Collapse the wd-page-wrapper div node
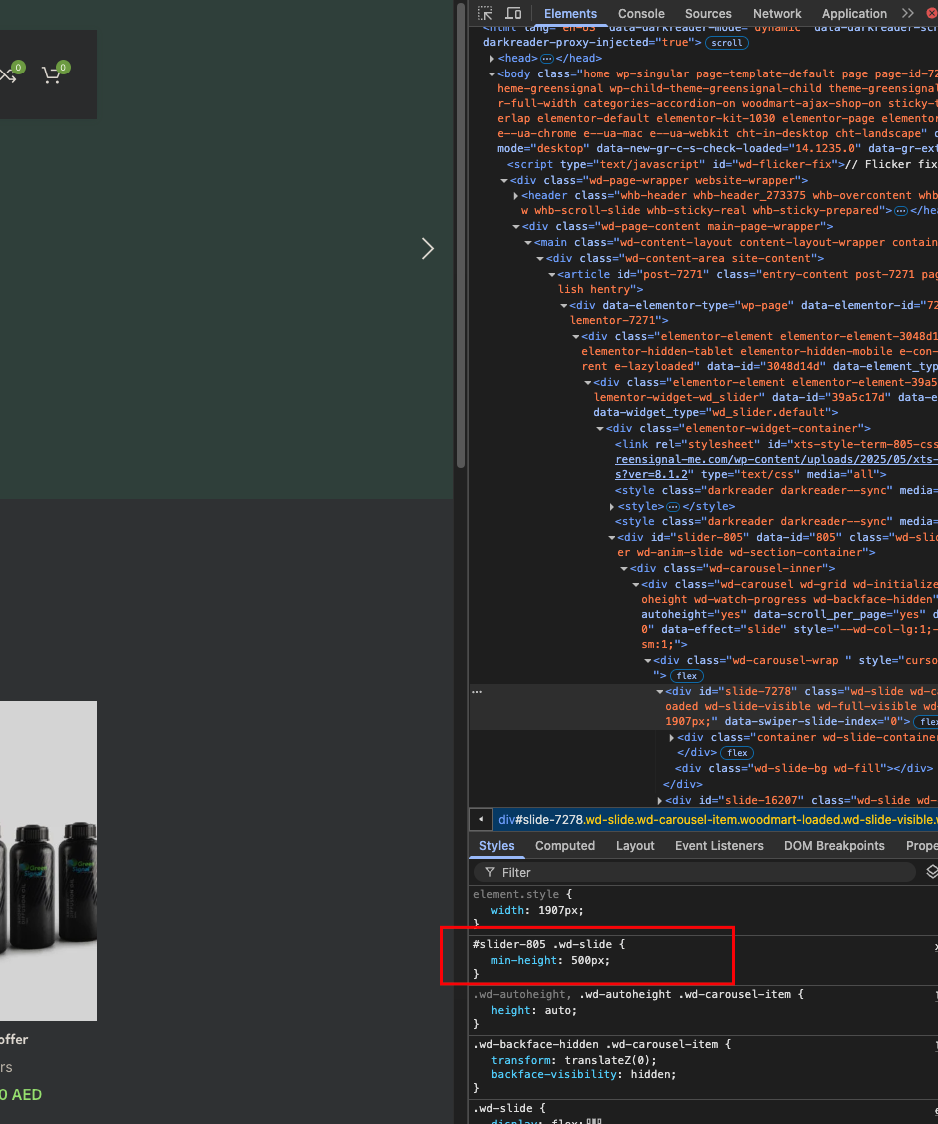Image resolution: width=938 pixels, height=1124 pixels. (504, 181)
